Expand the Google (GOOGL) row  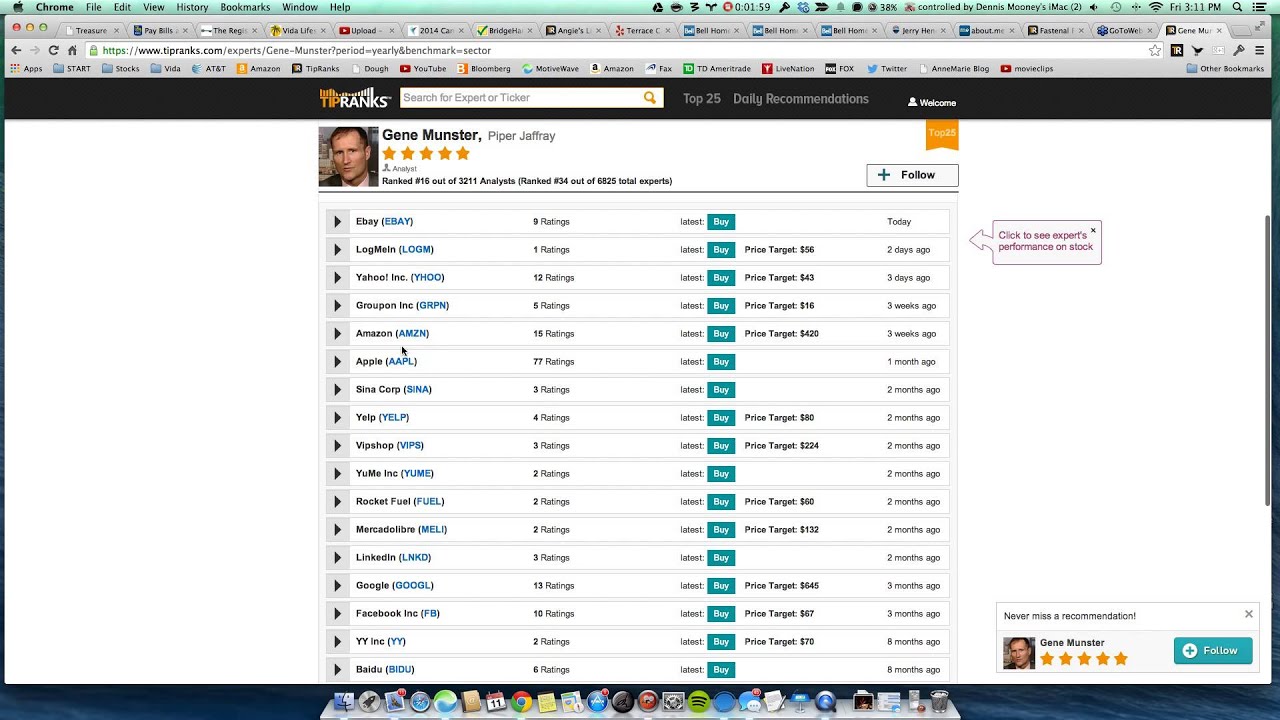337,586
